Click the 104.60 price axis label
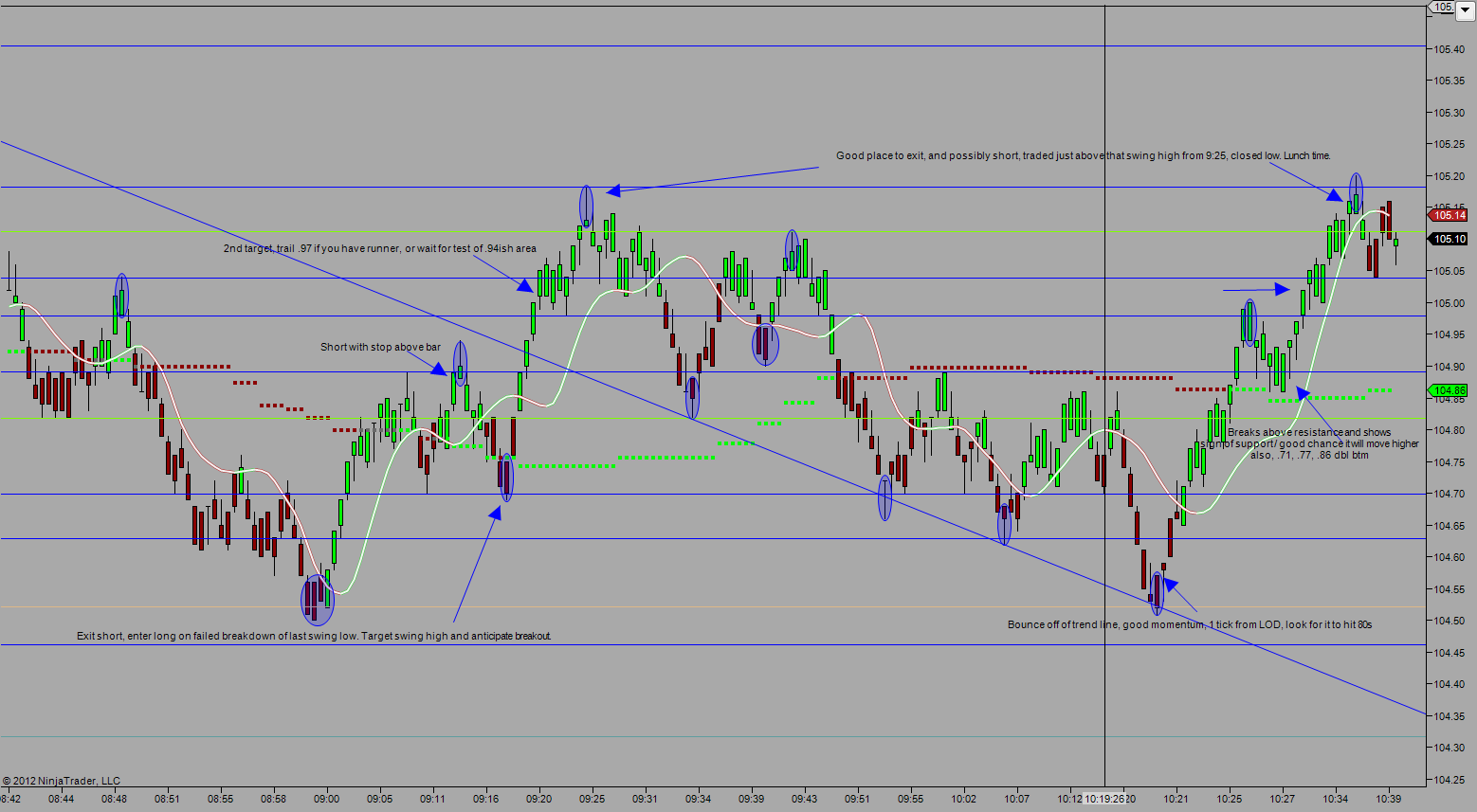Screen dimensions: 1477x812 pyautogui.click(x=1449, y=557)
